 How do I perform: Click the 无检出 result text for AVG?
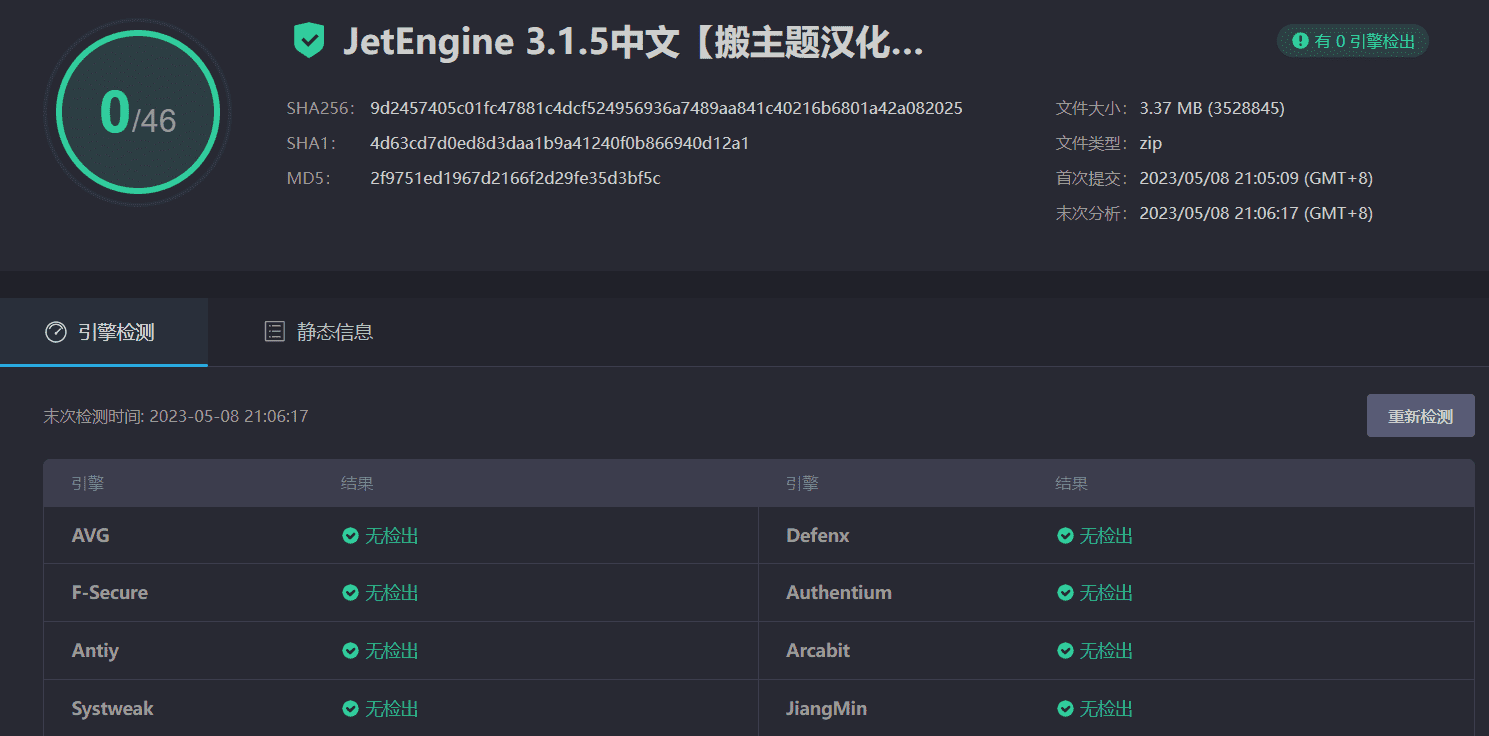click(392, 536)
